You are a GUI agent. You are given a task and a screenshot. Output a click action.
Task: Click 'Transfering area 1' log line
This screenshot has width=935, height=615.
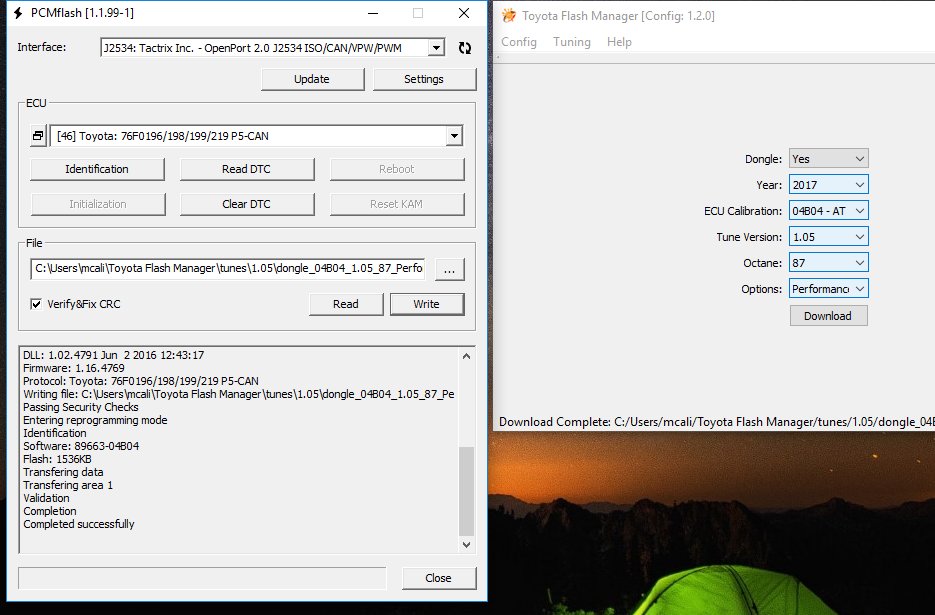click(x=68, y=485)
